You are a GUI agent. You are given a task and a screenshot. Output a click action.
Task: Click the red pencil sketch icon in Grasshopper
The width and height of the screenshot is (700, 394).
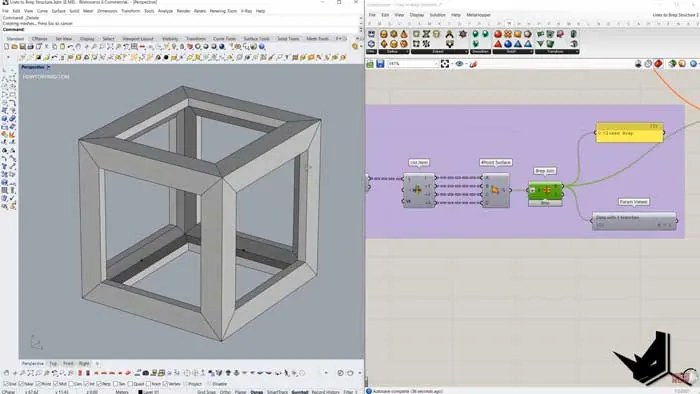tap(474, 64)
